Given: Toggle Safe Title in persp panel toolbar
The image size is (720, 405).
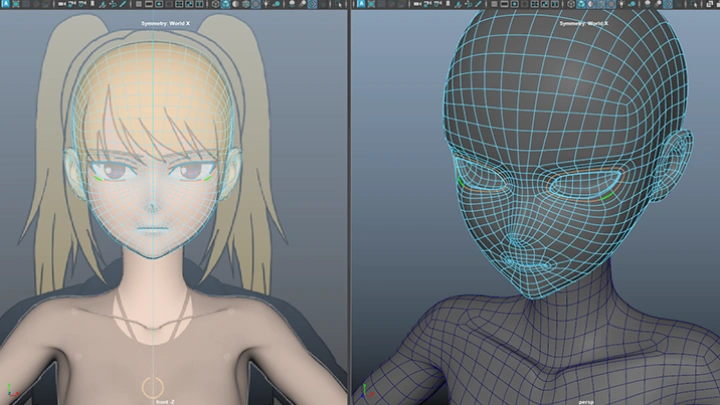Looking at the screenshot, I should pos(556,4).
